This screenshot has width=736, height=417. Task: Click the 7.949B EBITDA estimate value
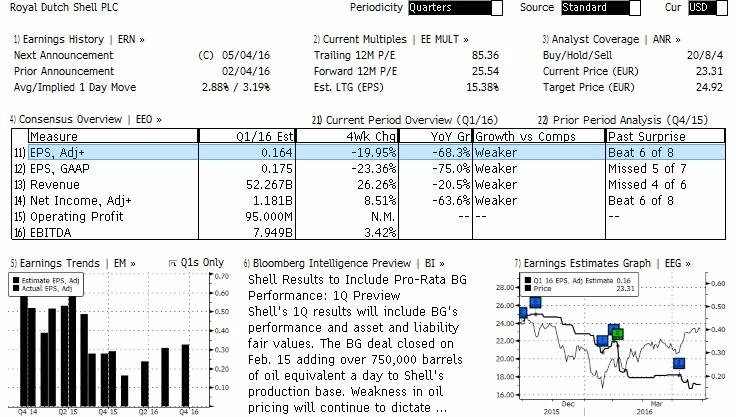[x=273, y=232]
